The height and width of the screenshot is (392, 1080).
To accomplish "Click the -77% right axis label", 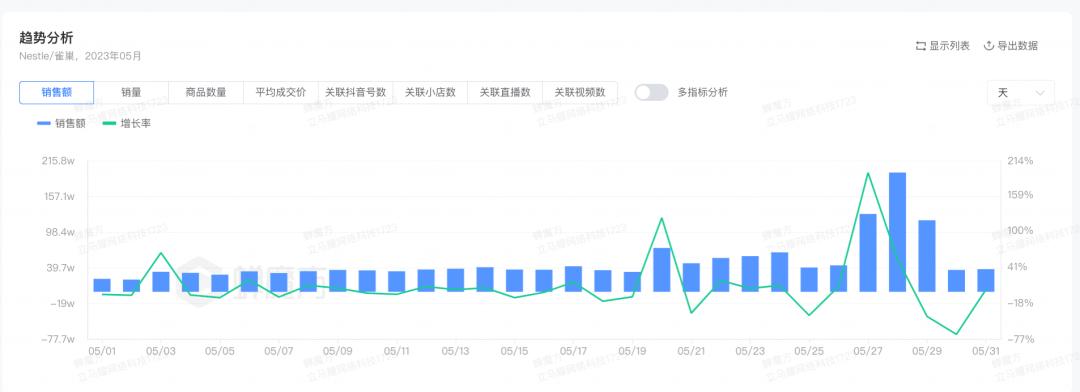I will [x=1021, y=339].
